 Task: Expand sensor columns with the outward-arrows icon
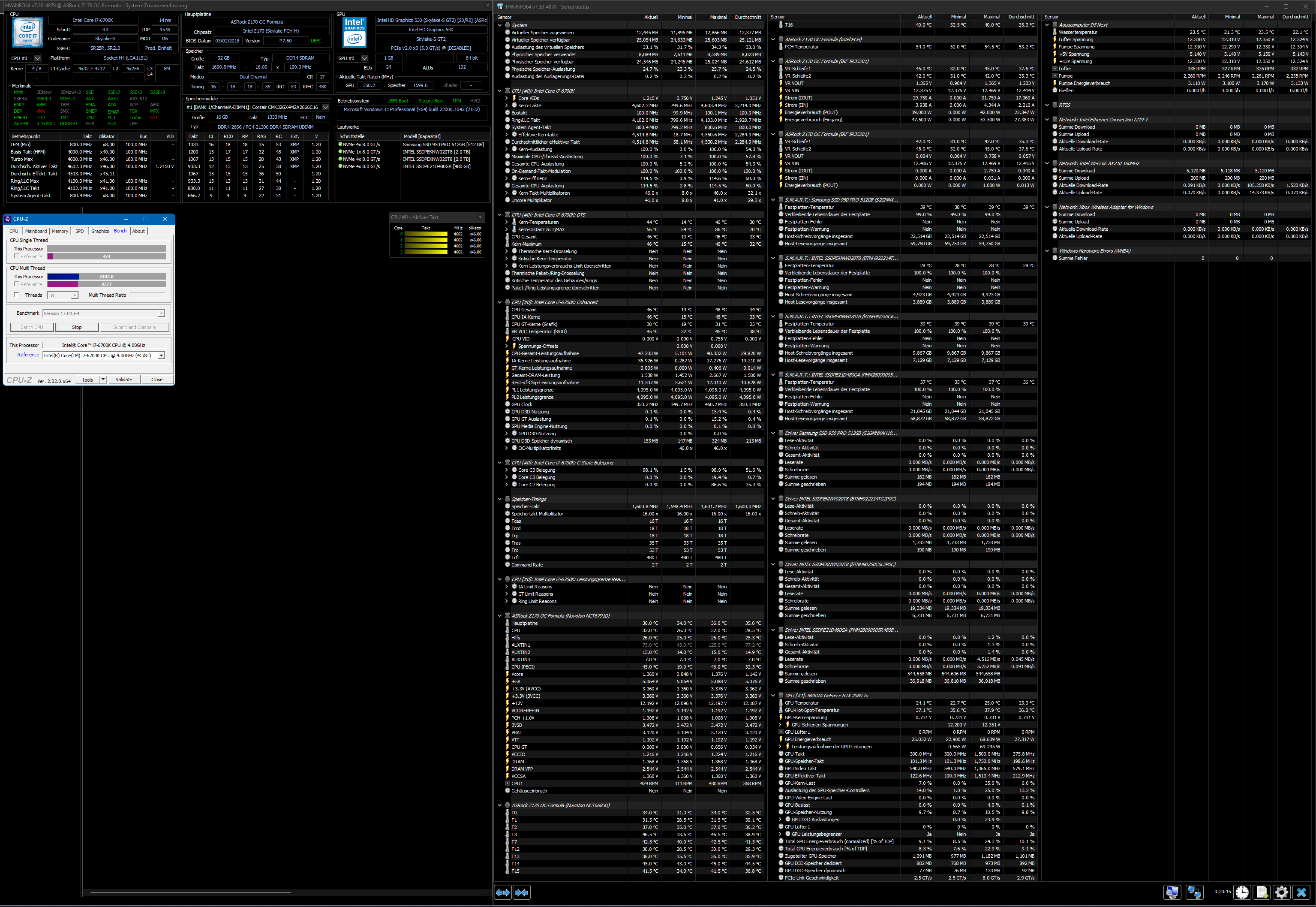point(503,892)
